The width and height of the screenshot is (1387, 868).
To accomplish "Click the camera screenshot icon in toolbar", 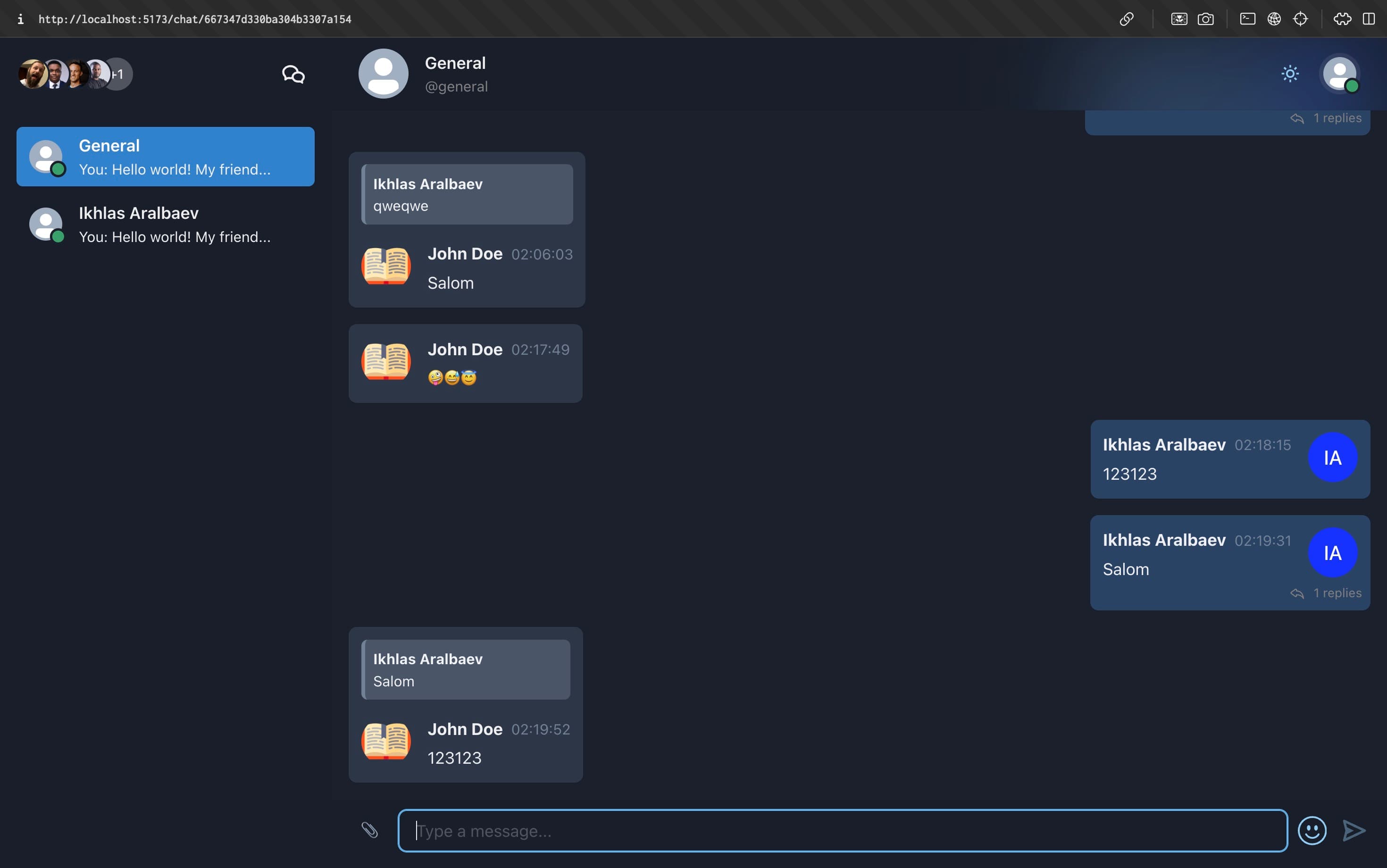I will point(1205,19).
